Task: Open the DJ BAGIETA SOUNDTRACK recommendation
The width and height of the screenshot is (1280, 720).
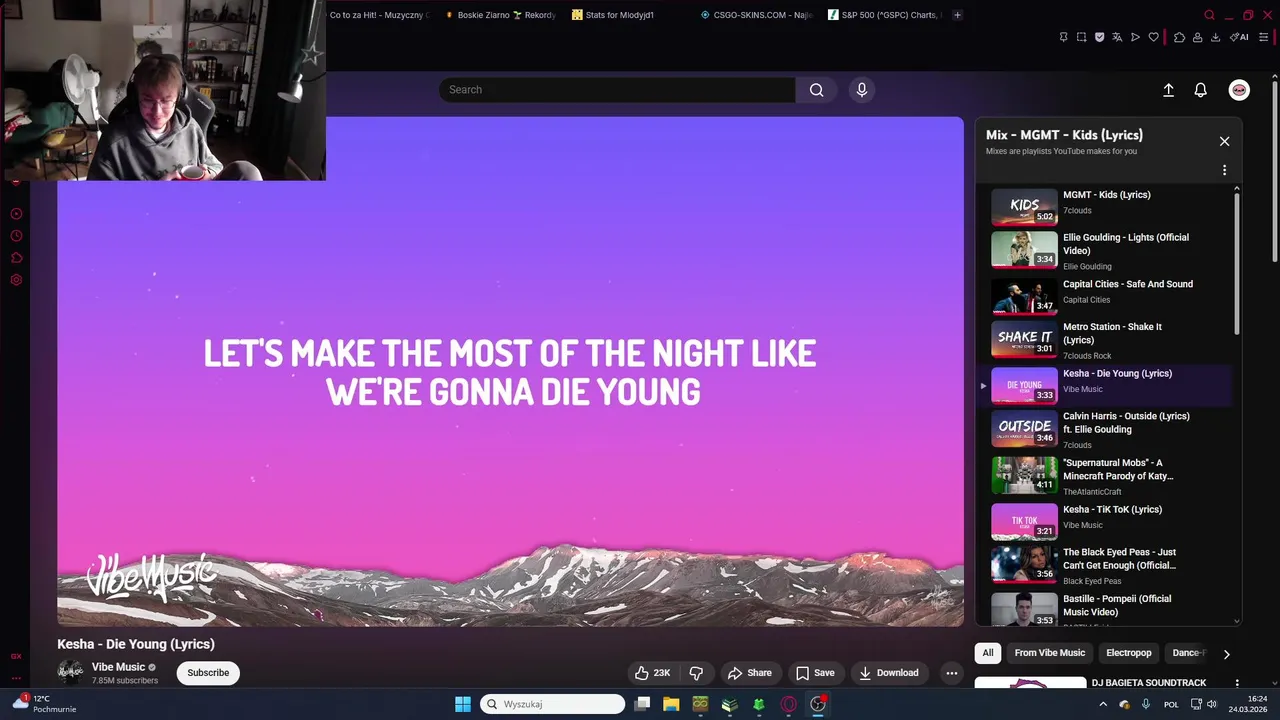Action: (1149, 683)
